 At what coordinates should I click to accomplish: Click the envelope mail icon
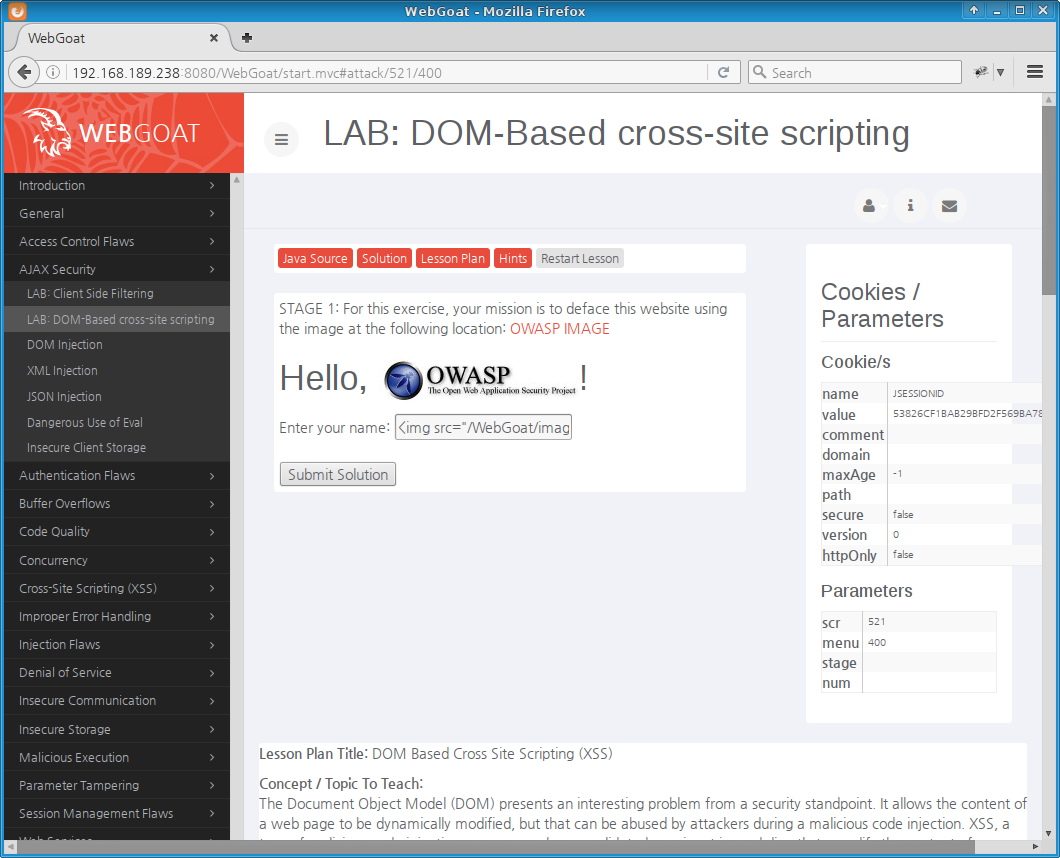click(x=949, y=206)
